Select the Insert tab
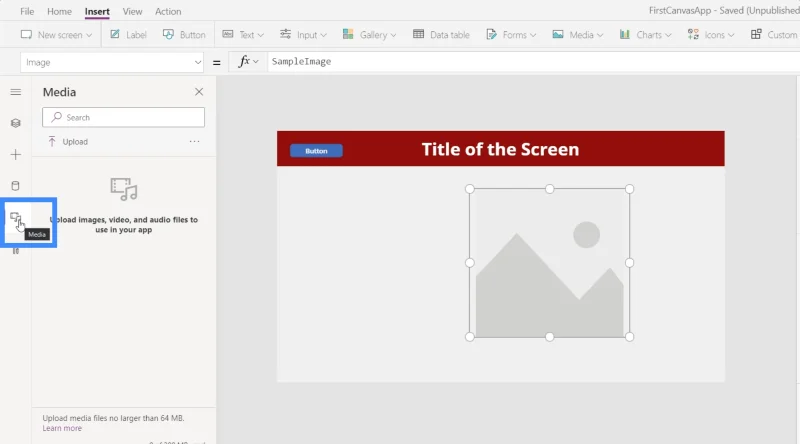The height and width of the screenshot is (444, 800). [97, 11]
